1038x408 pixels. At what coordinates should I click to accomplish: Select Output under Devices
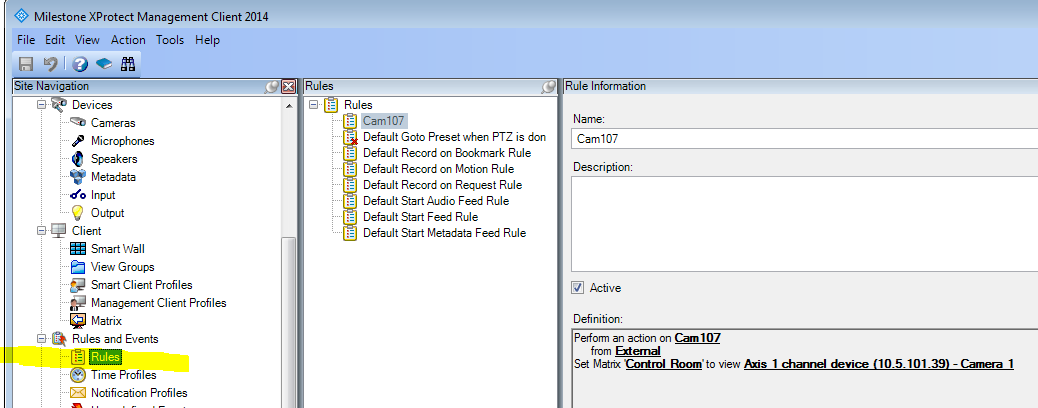tap(108, 213)
